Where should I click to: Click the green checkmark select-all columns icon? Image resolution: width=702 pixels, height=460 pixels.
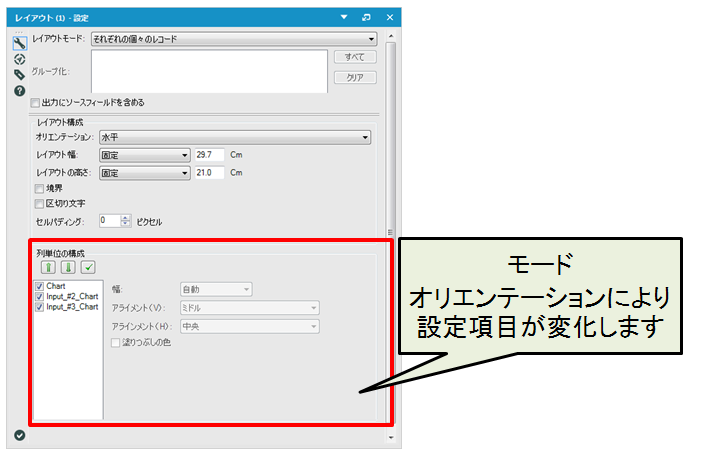(x=88, y=267)
